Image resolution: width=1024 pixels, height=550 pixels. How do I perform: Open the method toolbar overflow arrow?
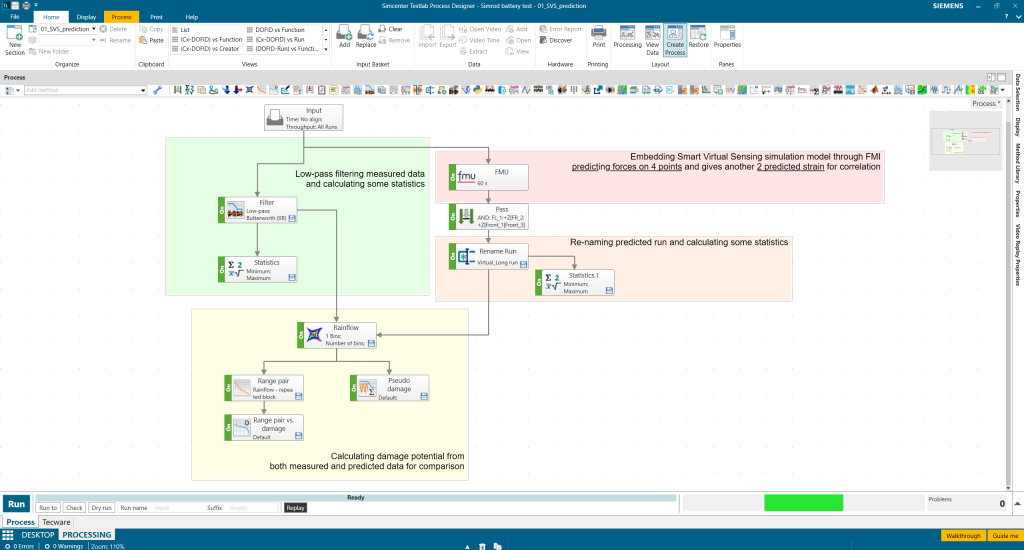(1004, 90)
